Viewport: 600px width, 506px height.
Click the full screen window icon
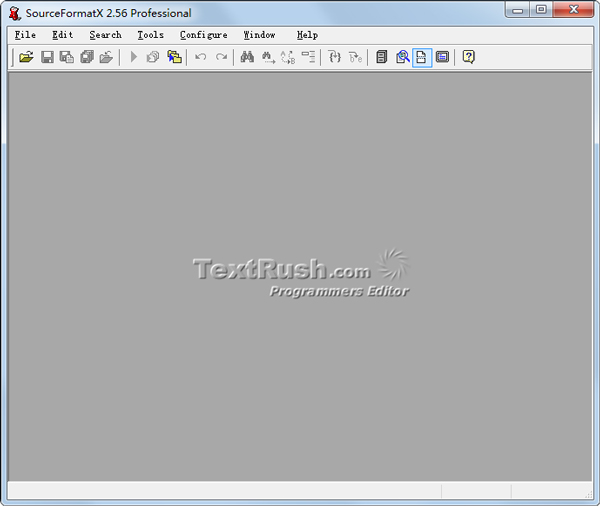coord(442,57)
